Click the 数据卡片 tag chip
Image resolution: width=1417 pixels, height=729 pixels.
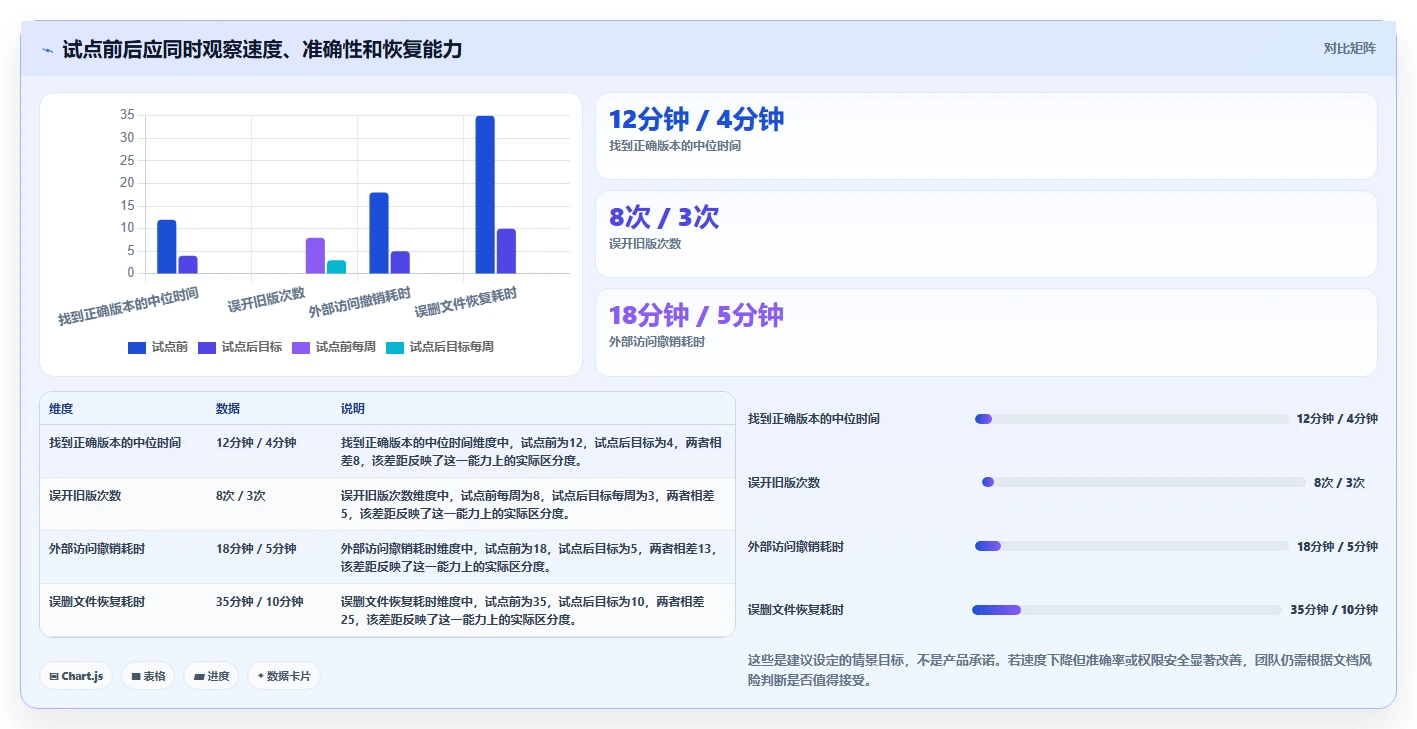pos(284,676)
